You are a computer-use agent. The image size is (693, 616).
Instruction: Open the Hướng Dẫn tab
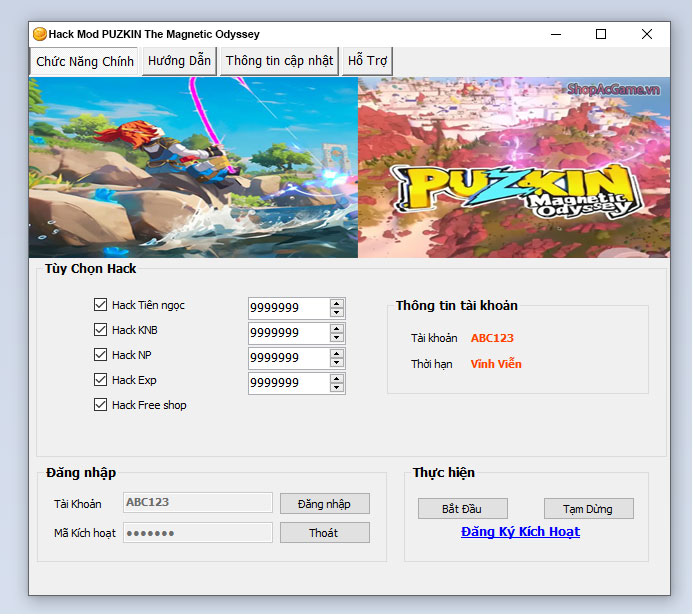tap(179, 61)
